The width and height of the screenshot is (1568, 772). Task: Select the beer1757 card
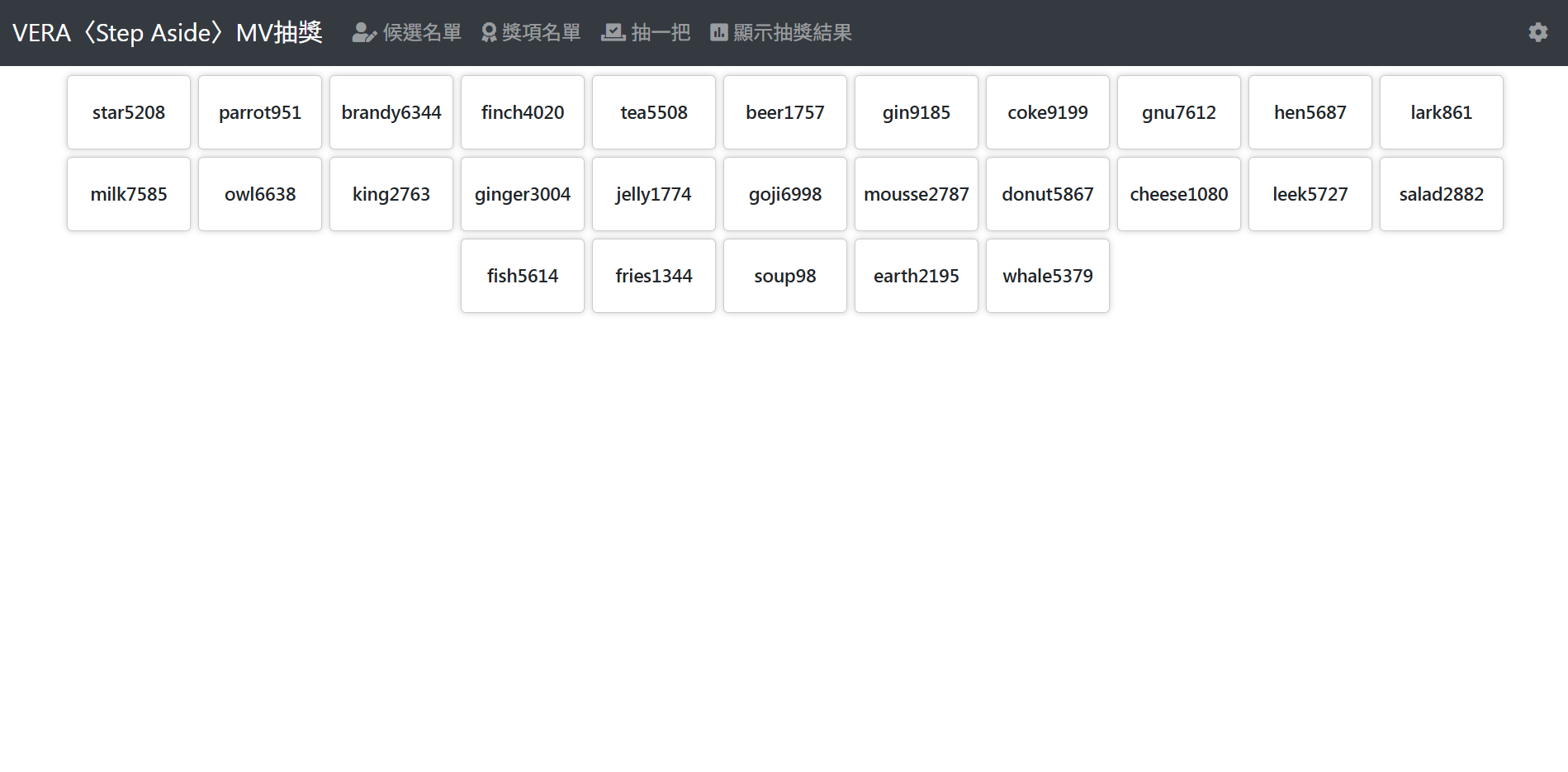[x=785, y=112]
